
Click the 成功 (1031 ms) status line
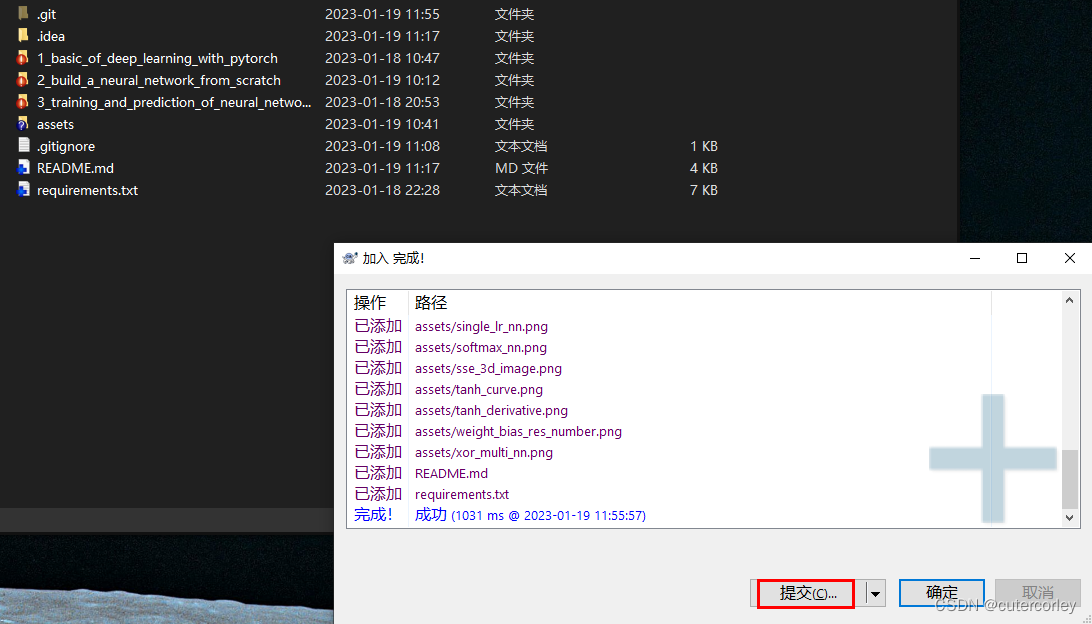(530, 515)
